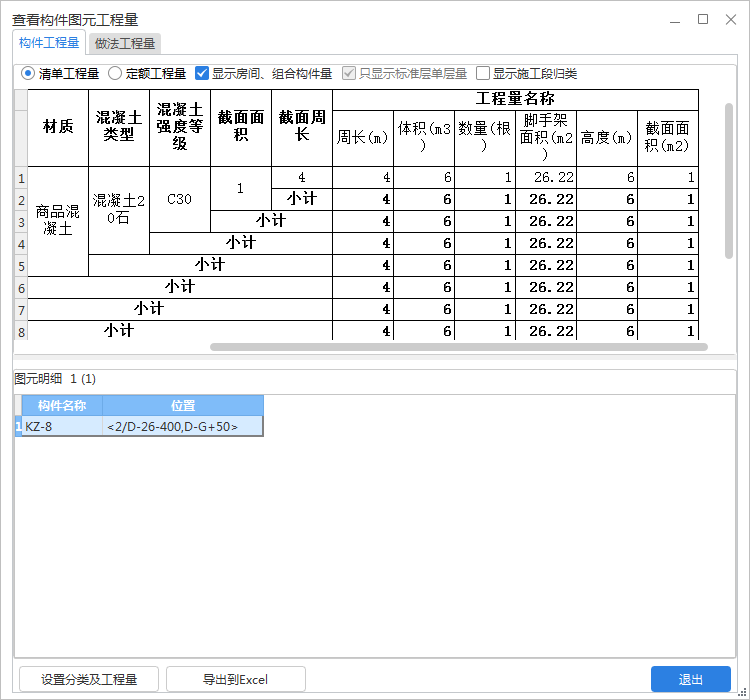Switch to the 构件工程量 tab

pos(49,43)
